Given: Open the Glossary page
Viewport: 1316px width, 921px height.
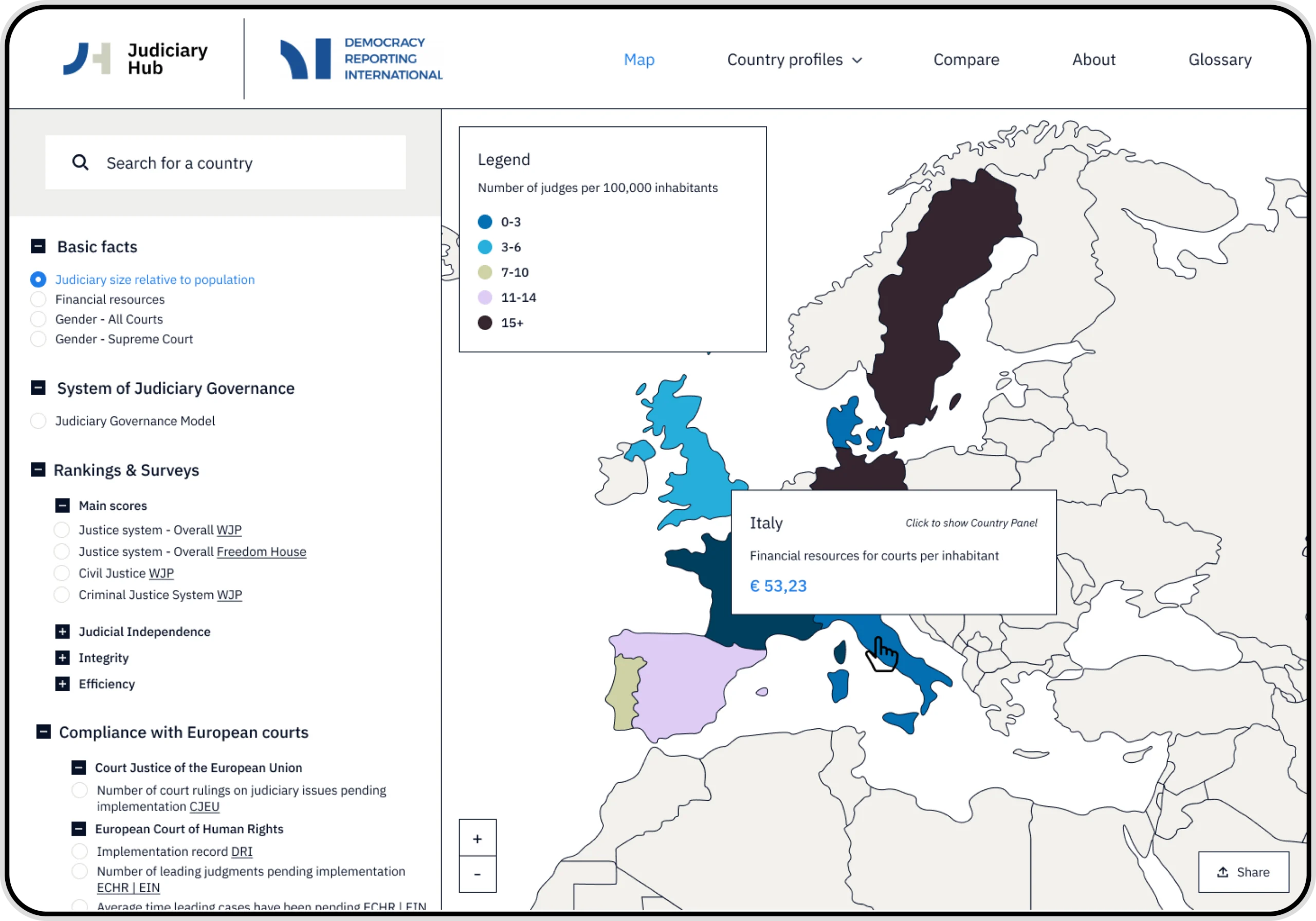Looking at the screenshot, I should pos(1220,59).
